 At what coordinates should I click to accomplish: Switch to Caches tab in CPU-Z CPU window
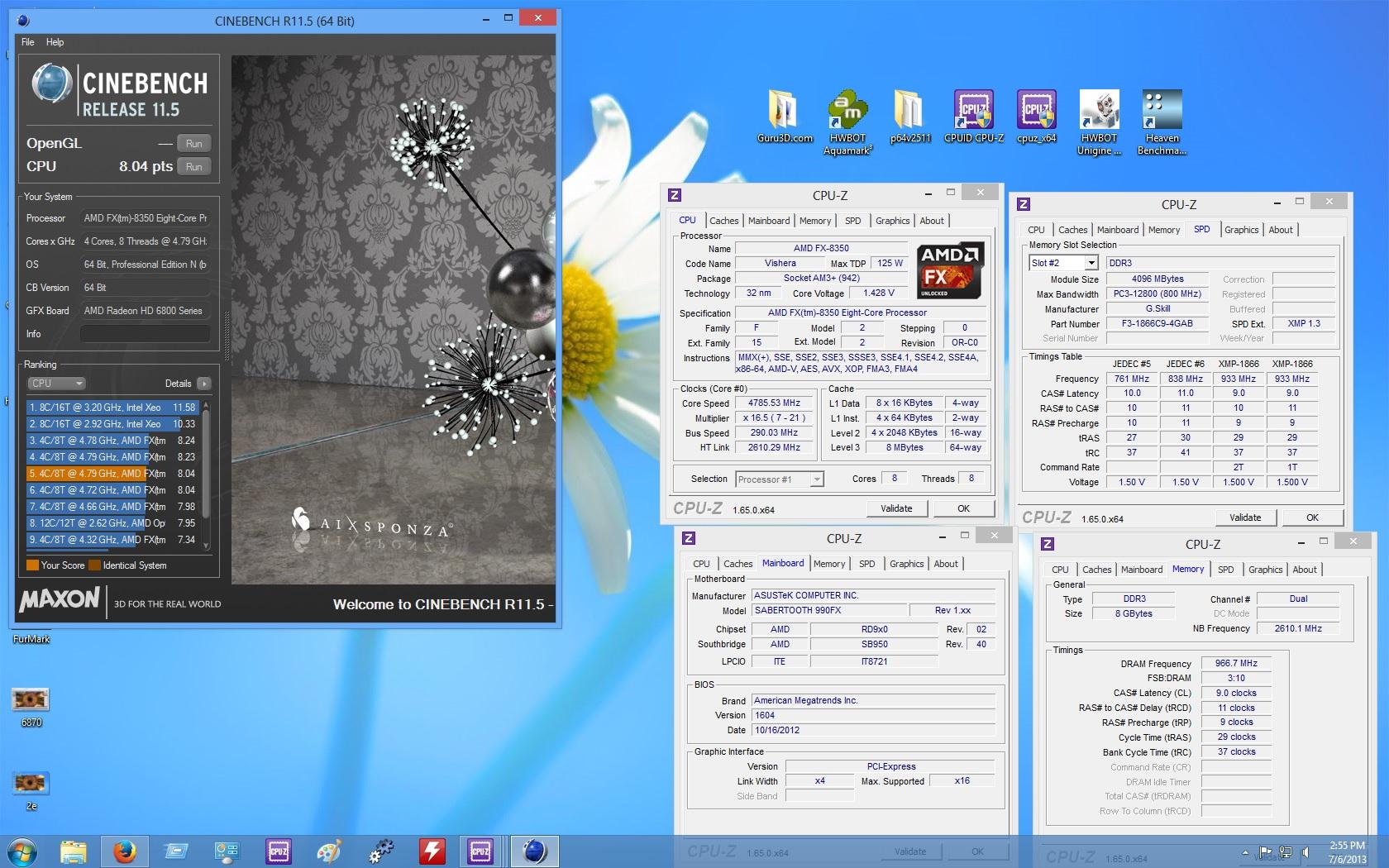(x=723, y=221)
